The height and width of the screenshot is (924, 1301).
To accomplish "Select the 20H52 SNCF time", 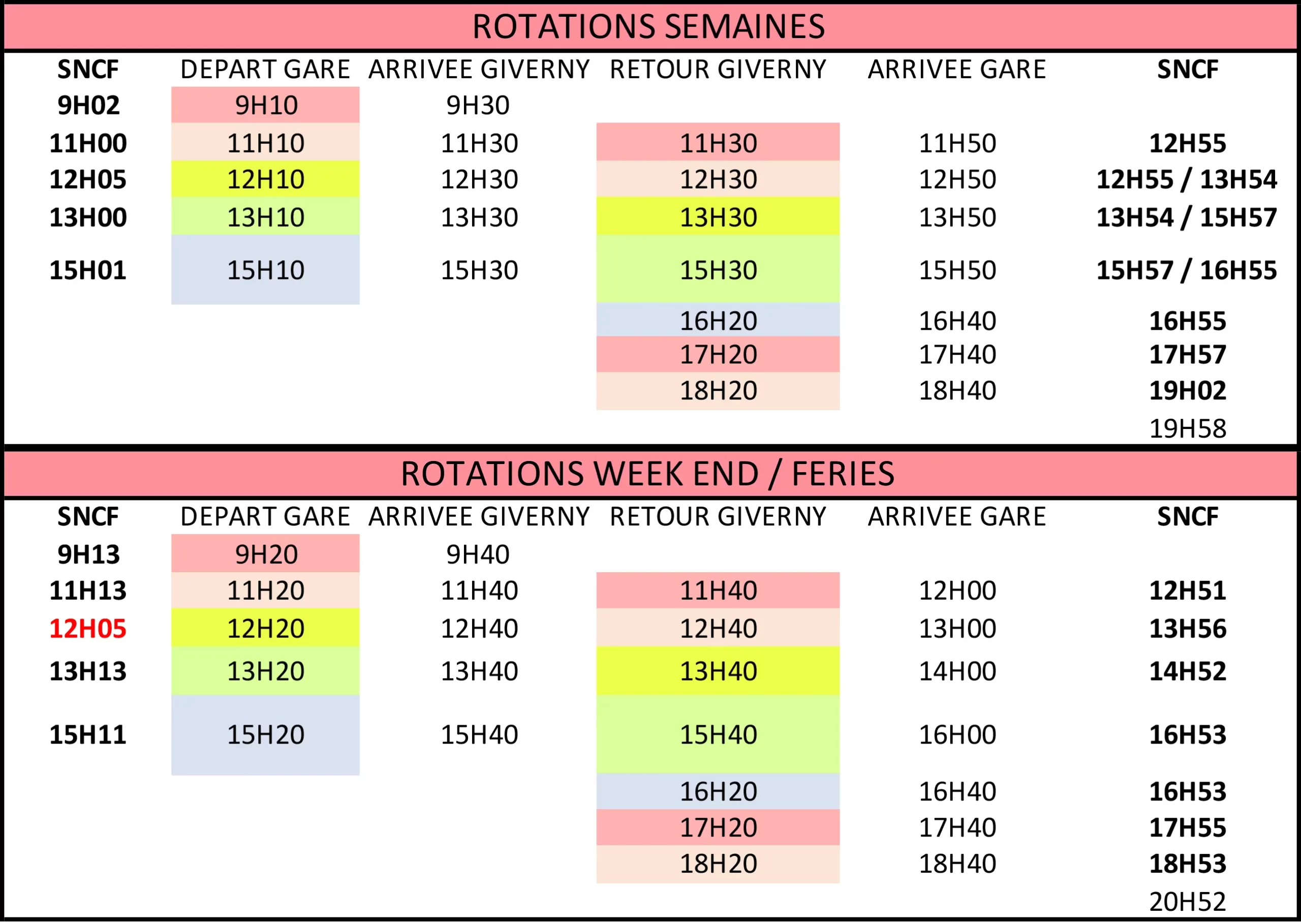I will [x=1187, y=902].
